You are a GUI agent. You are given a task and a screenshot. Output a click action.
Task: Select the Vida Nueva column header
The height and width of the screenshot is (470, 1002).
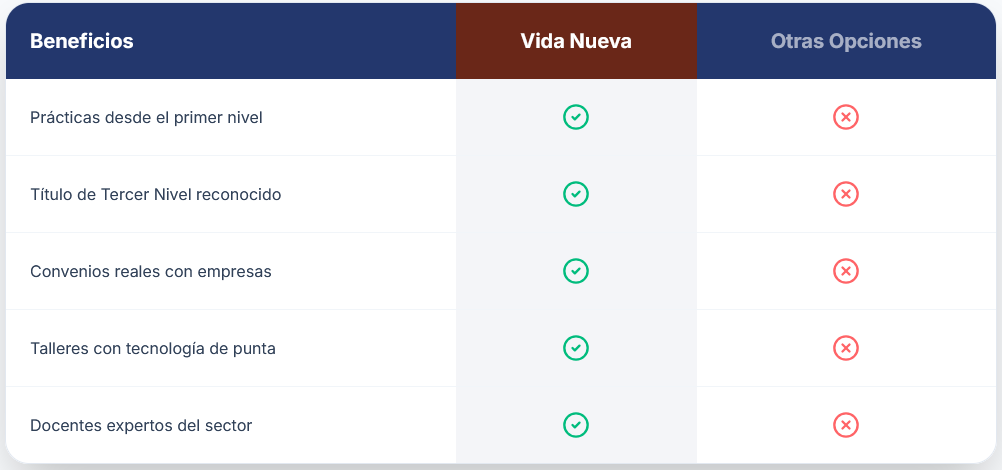click(576, 41)
